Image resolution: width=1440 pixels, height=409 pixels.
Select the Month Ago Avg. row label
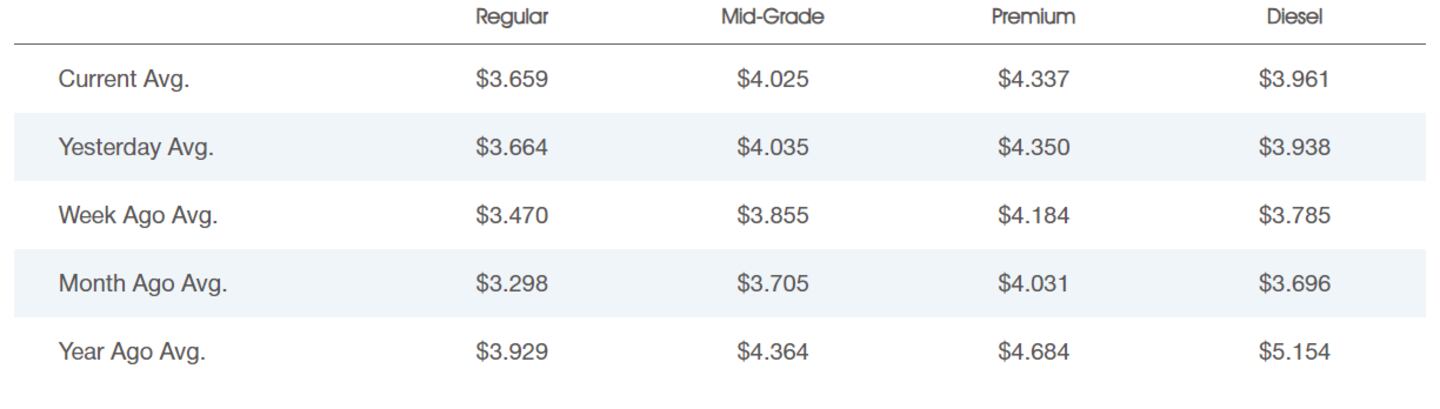(x=143, y=283)
